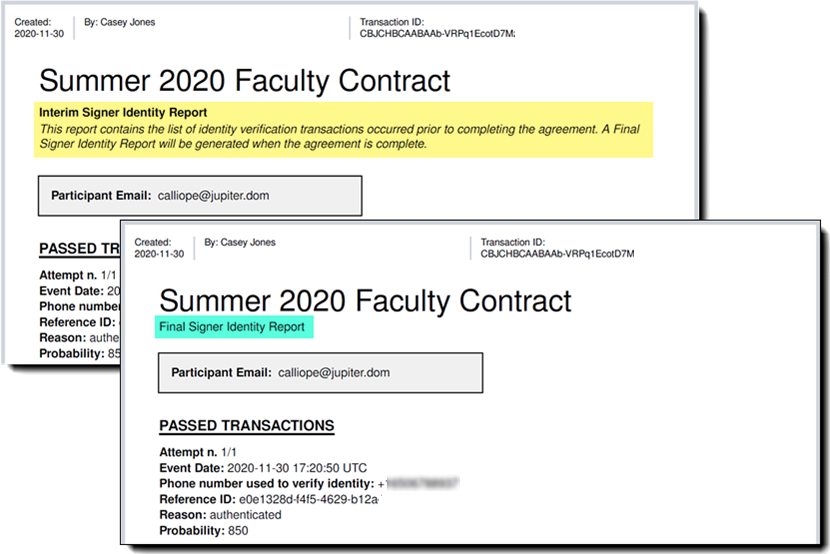The height and width of the screenshot is (554, 830).
Task: Click the italic description paragraph in the yellow highlight
Action: (x=339, y=136)
